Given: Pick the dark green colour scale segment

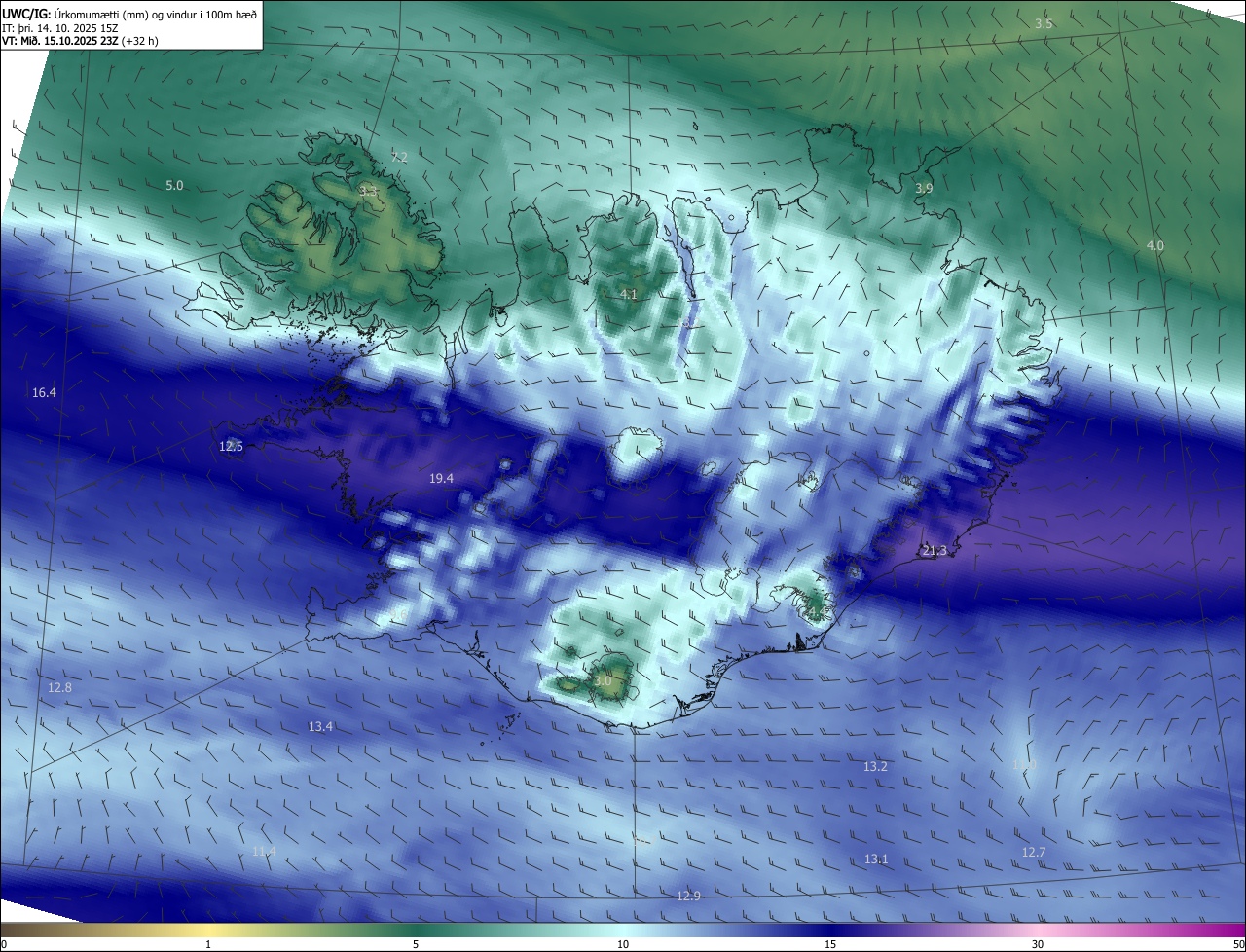Looking at the screenshot, I should 416,930.
